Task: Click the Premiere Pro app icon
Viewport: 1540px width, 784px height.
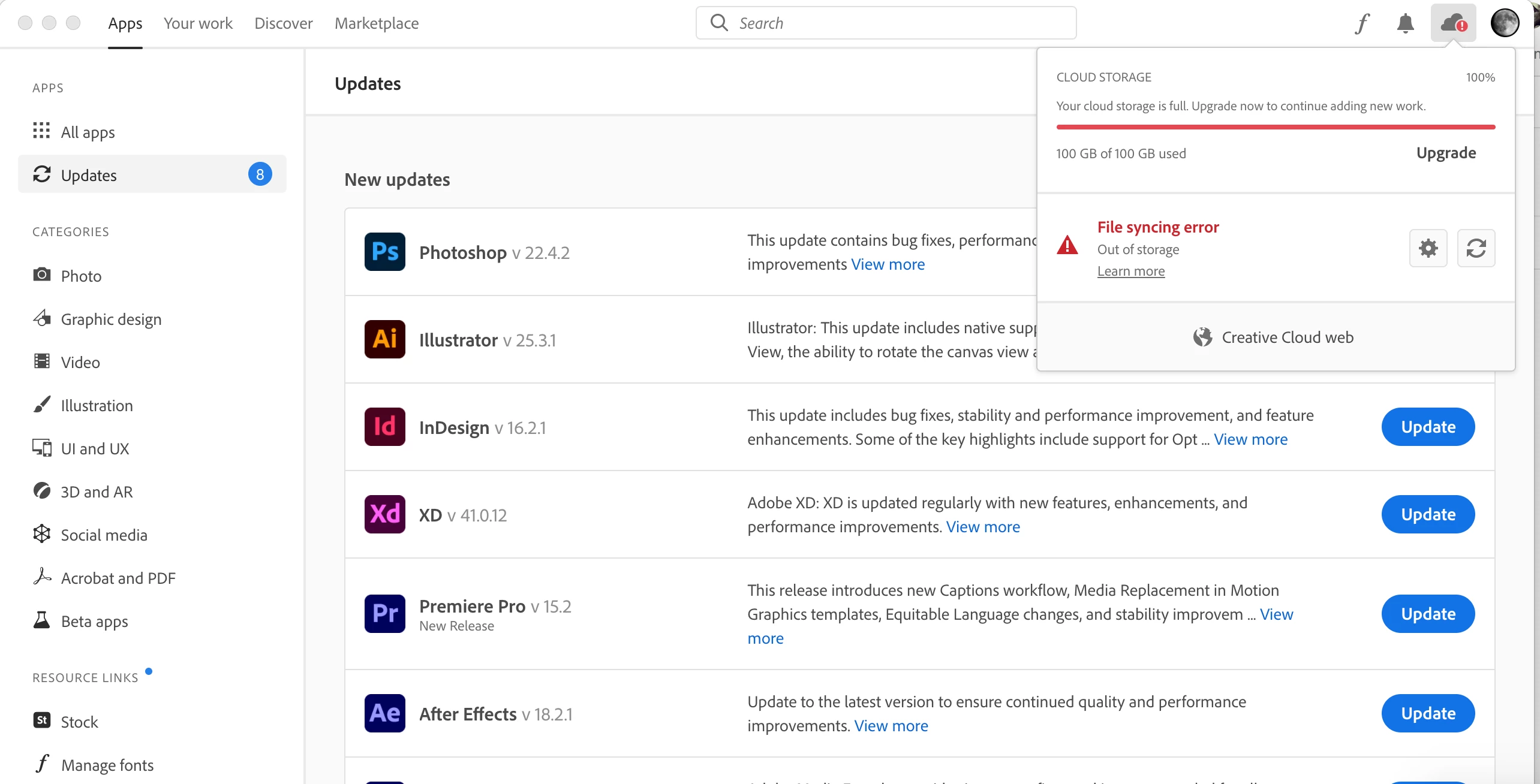Action: 384,614
